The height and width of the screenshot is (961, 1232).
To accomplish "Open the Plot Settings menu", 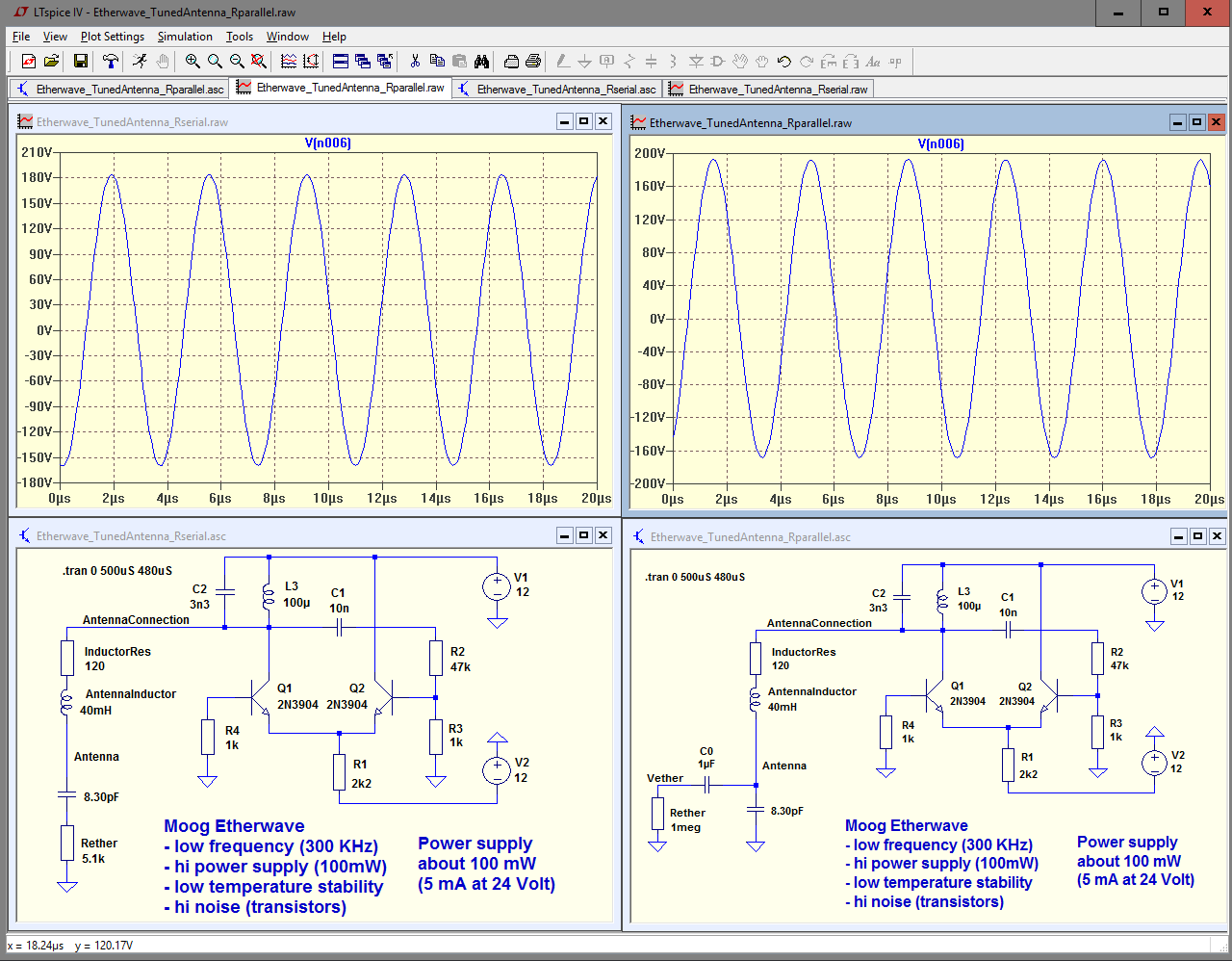I will tap(112, 37).
